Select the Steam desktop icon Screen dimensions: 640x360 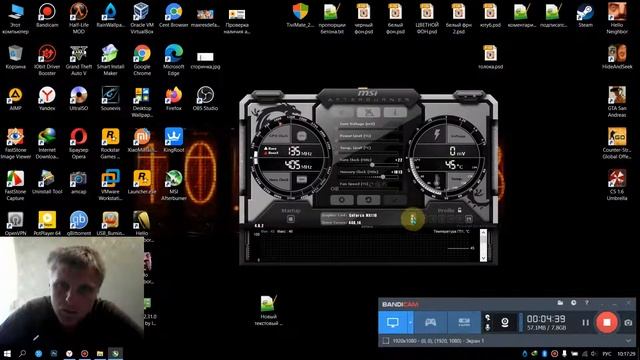click(585, 16)
